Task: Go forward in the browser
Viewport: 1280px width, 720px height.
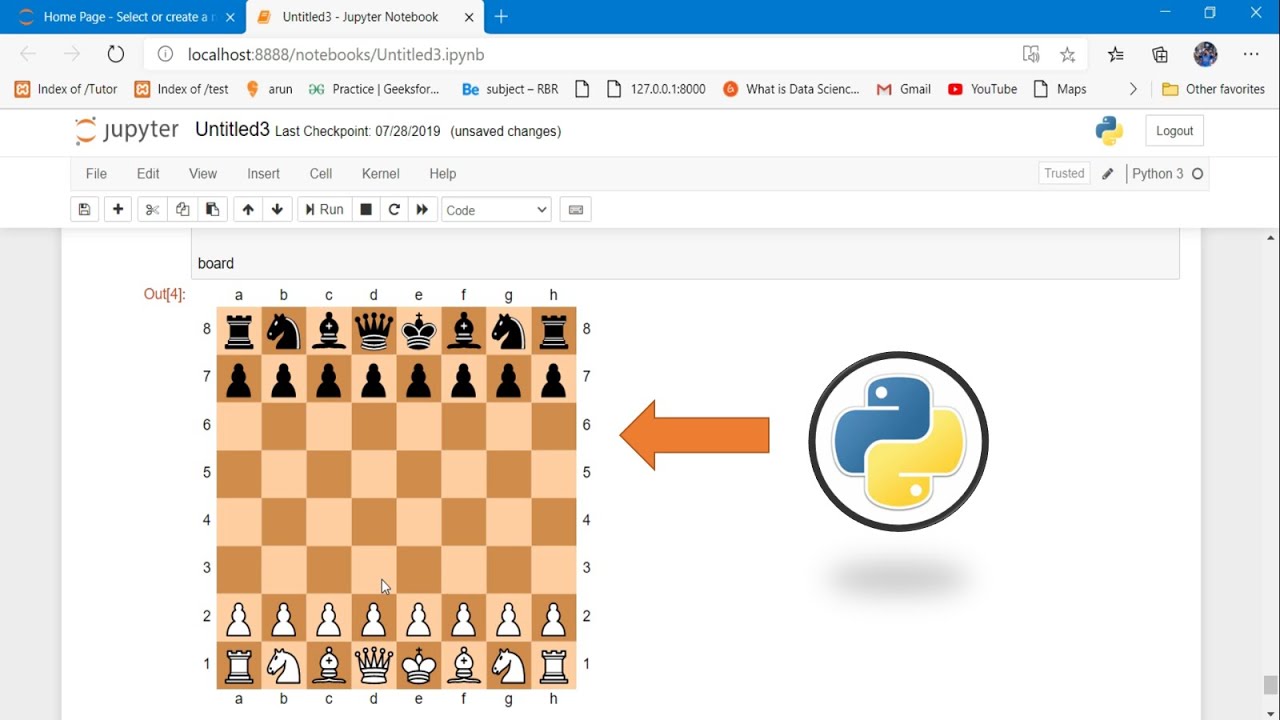Action: [x=71, y=54]
